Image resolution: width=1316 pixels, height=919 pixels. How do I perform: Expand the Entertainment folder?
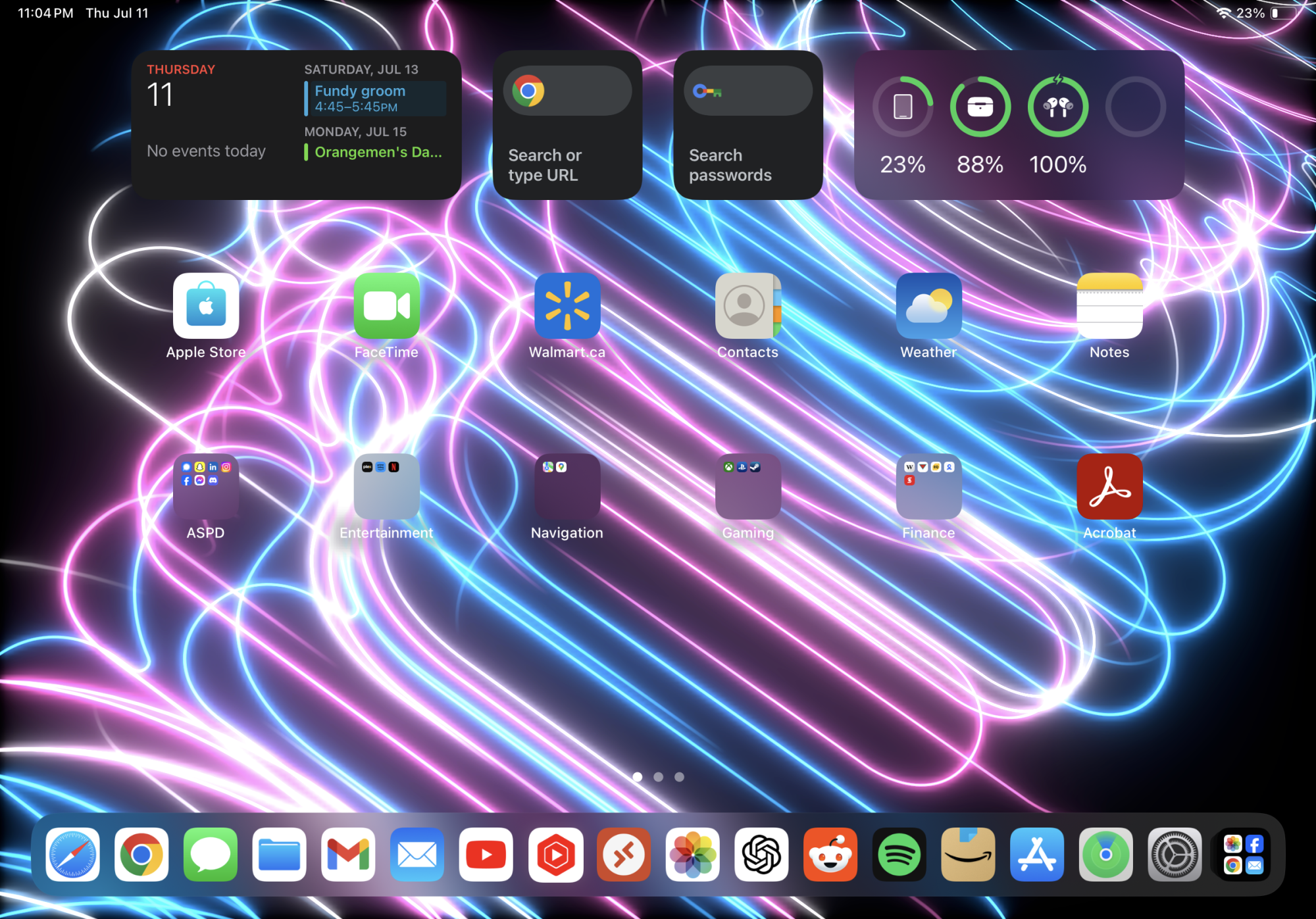(386, 487)
